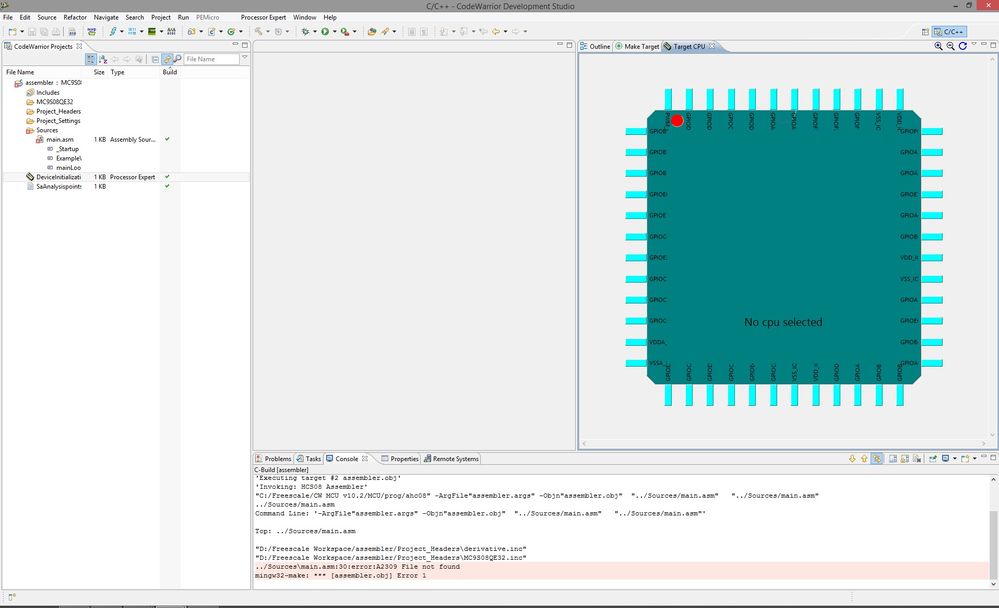Select the C/C++ perspective button
The image size is (999, 608).
(x=949, y=32)
